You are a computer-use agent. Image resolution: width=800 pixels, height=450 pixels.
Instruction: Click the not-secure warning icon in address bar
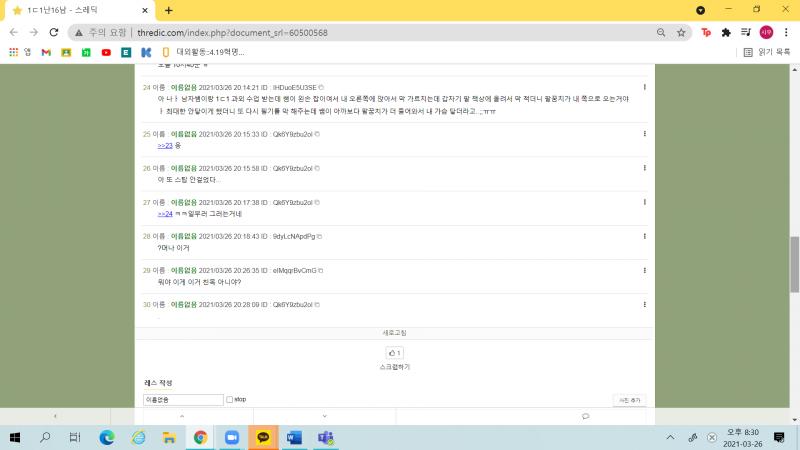[x=79, y=33]
